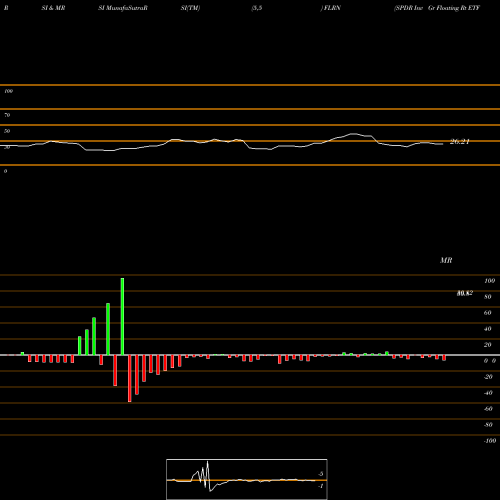Click the MR axis label -40

488,393
